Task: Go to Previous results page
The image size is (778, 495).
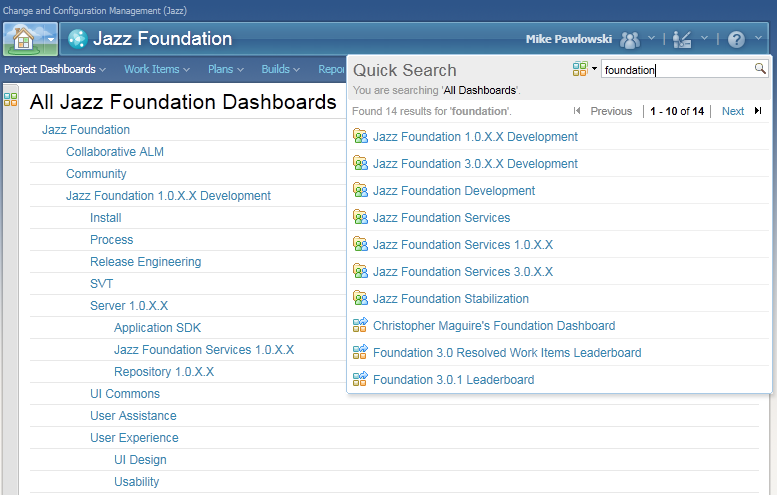Action: click(611, 111)
